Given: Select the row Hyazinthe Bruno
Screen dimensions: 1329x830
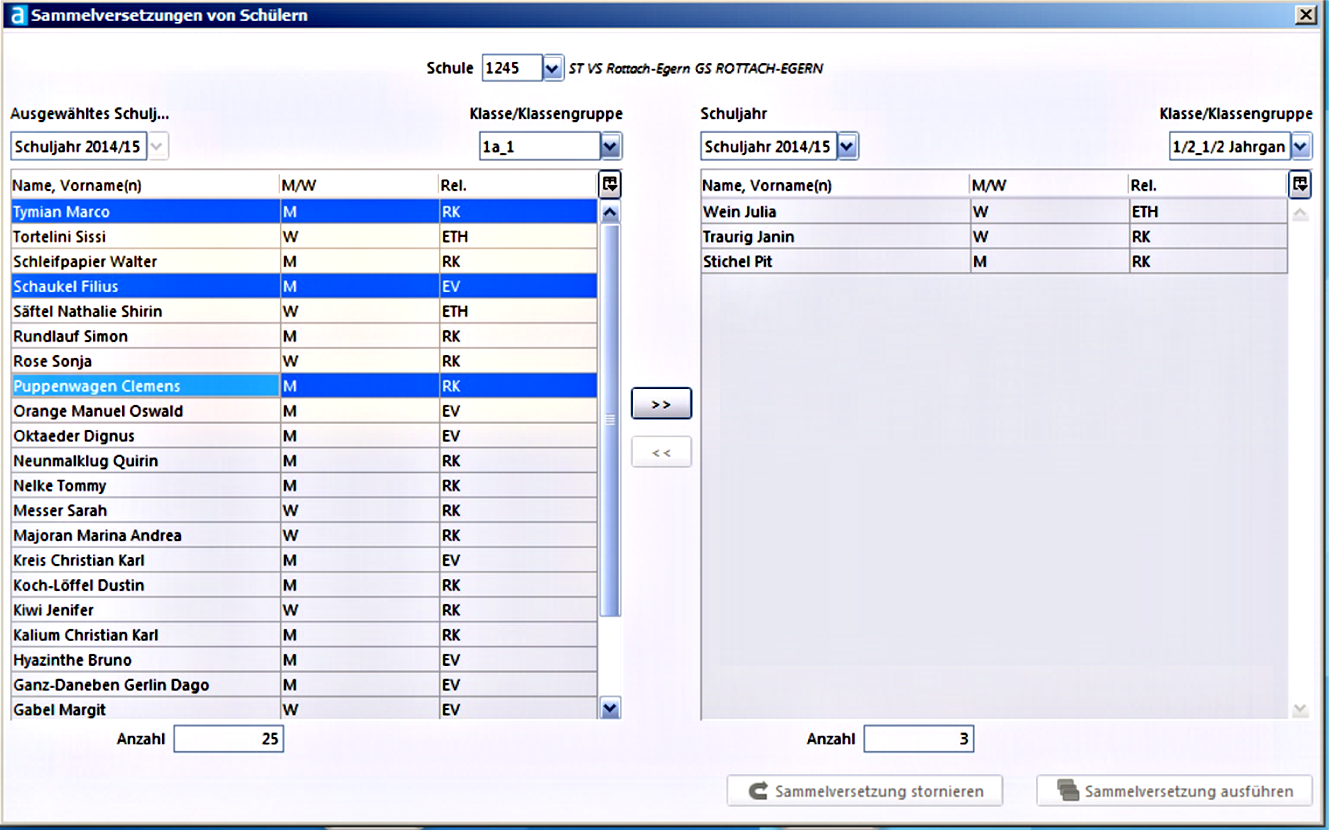Looking at the screenshot, I should pyautogui.click(x=304, y=660).
